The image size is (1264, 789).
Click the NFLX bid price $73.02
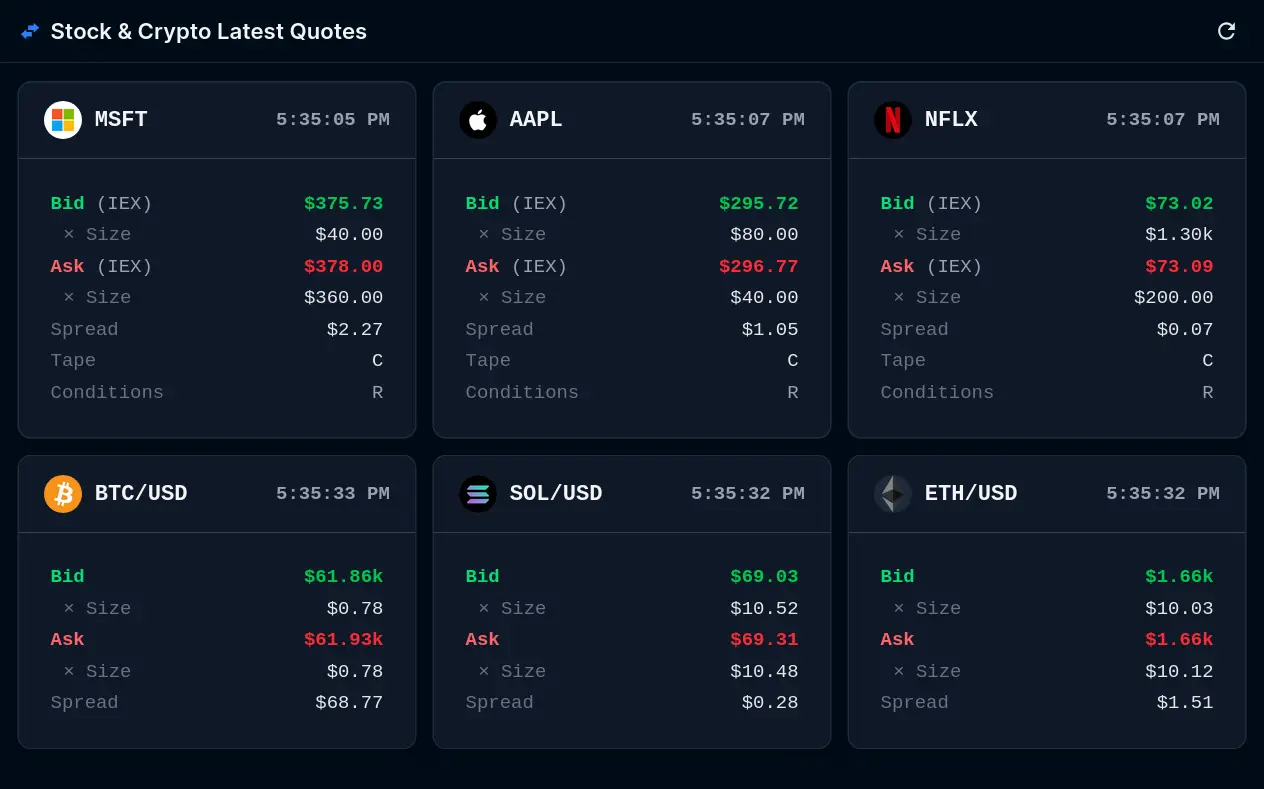pyautogui.click(x=1179, y=204)
